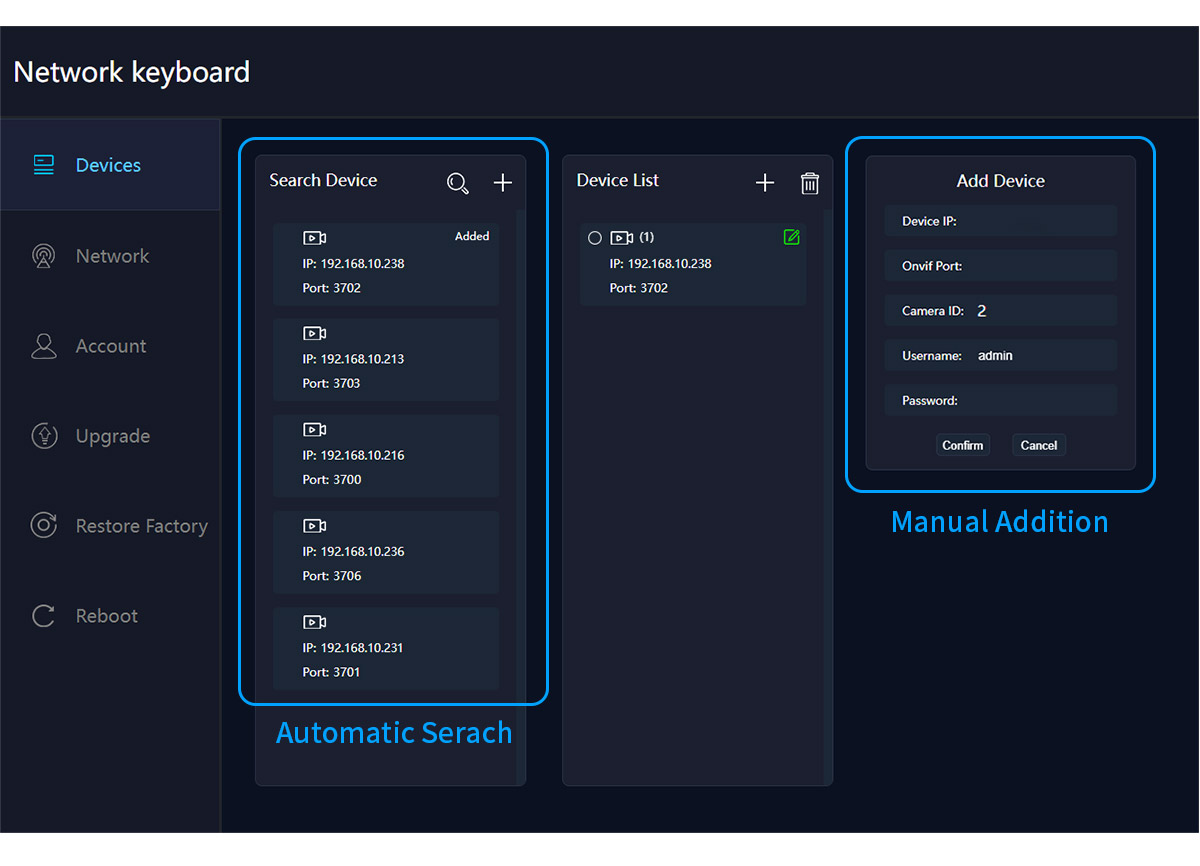This screenshot has width=1200, height=866.
Task: Select the radio circle on device (1) entry
Action: click(x=595, y=237)
